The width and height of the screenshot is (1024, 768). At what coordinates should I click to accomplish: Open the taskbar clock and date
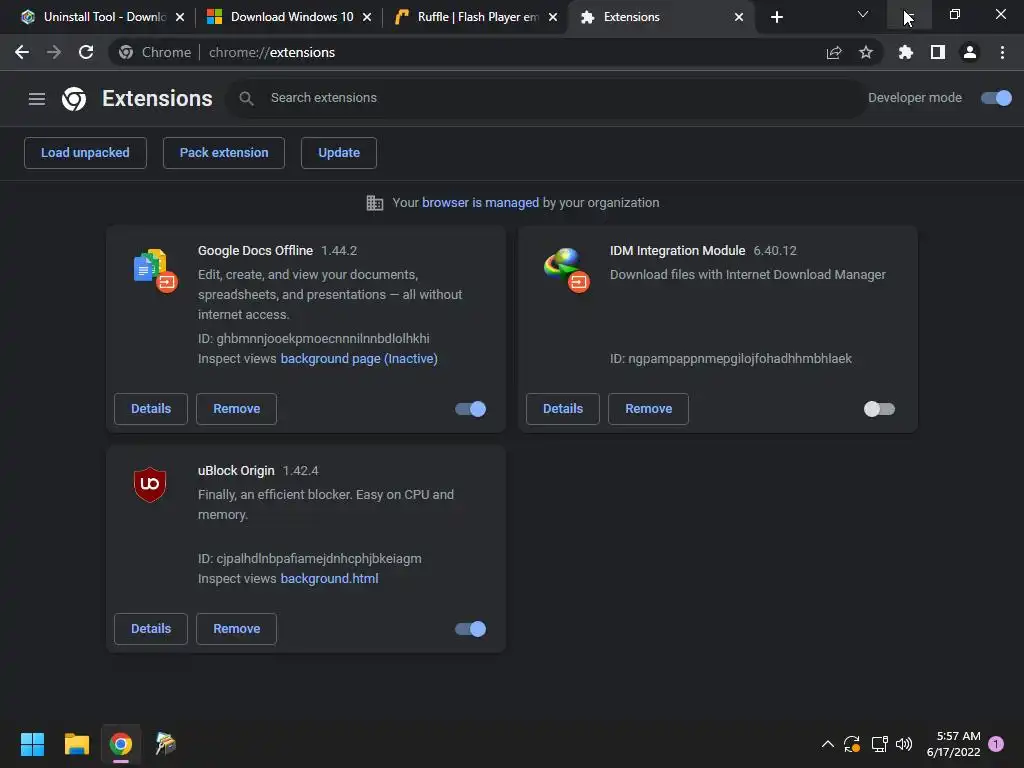pyautogui.click(x=953, y=744)
